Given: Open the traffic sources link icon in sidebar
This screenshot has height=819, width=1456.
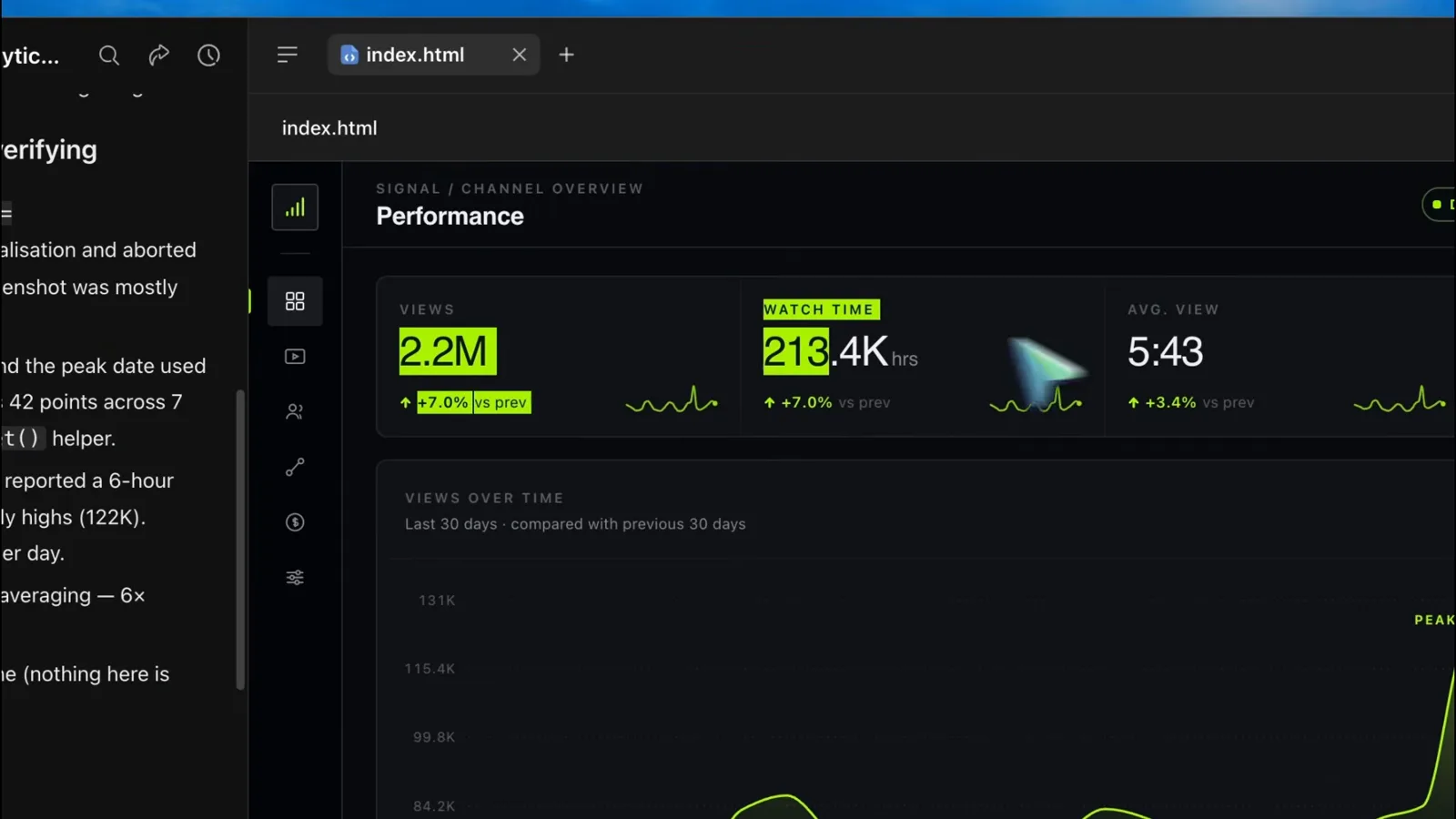Looking at the screenshot, I should pyautogui.click(x=295, y=467).
